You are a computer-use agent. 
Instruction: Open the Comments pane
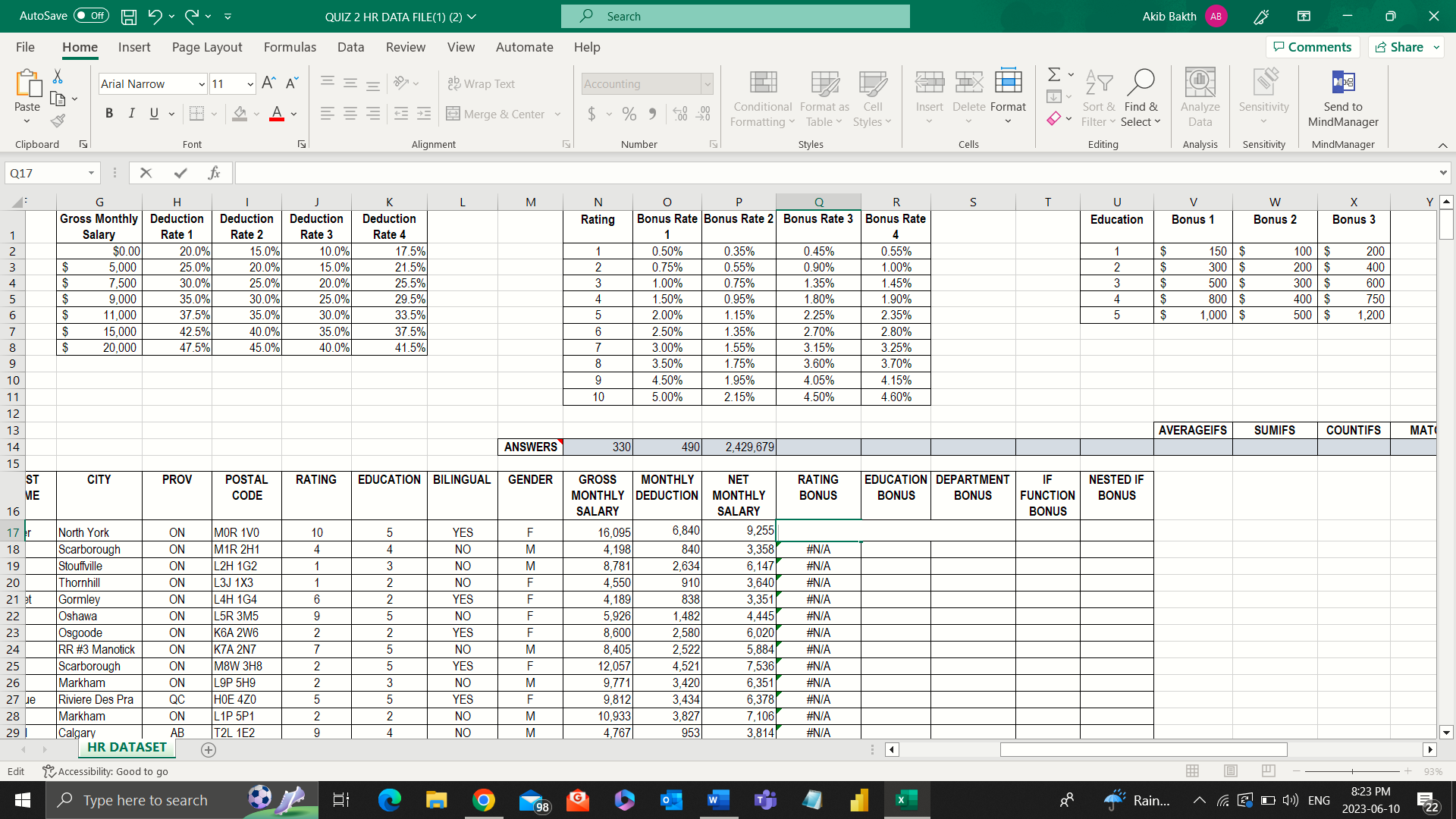click(1313, 47)
